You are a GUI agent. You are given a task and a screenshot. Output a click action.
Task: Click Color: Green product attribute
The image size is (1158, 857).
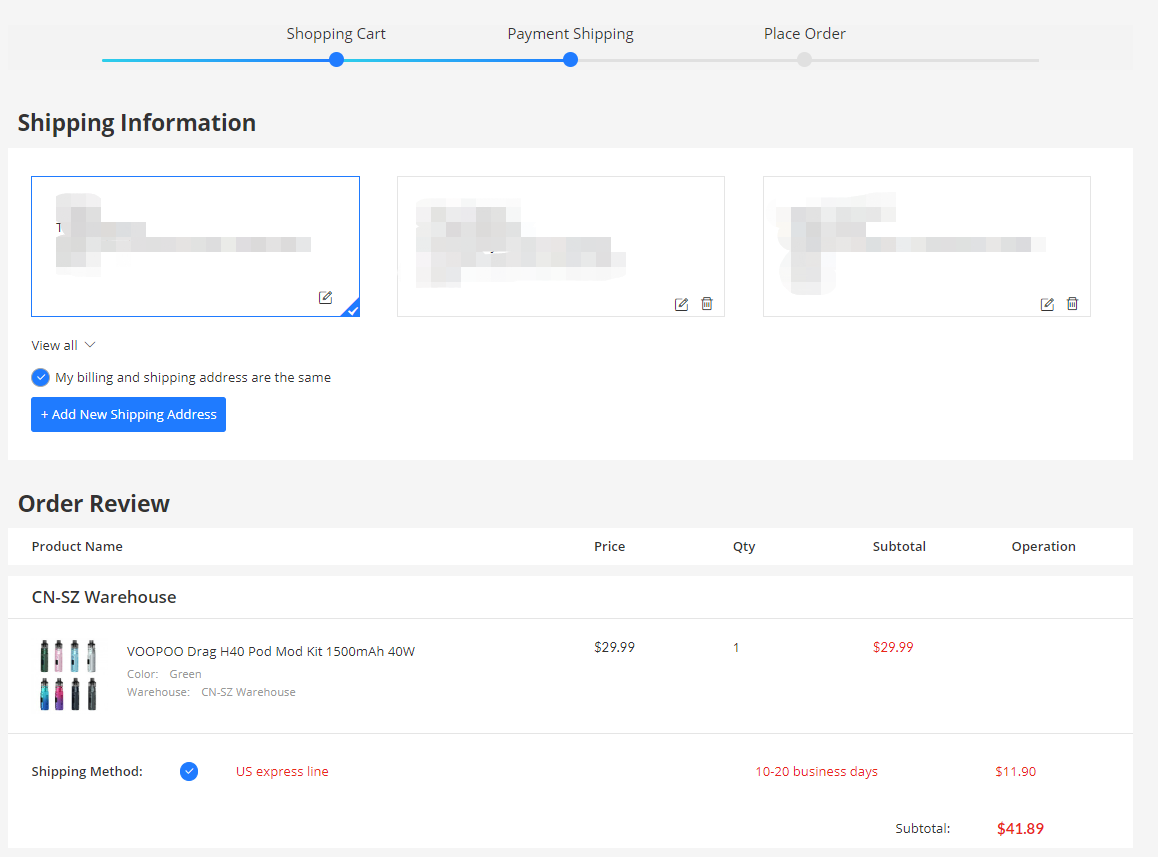pos(164,674)
